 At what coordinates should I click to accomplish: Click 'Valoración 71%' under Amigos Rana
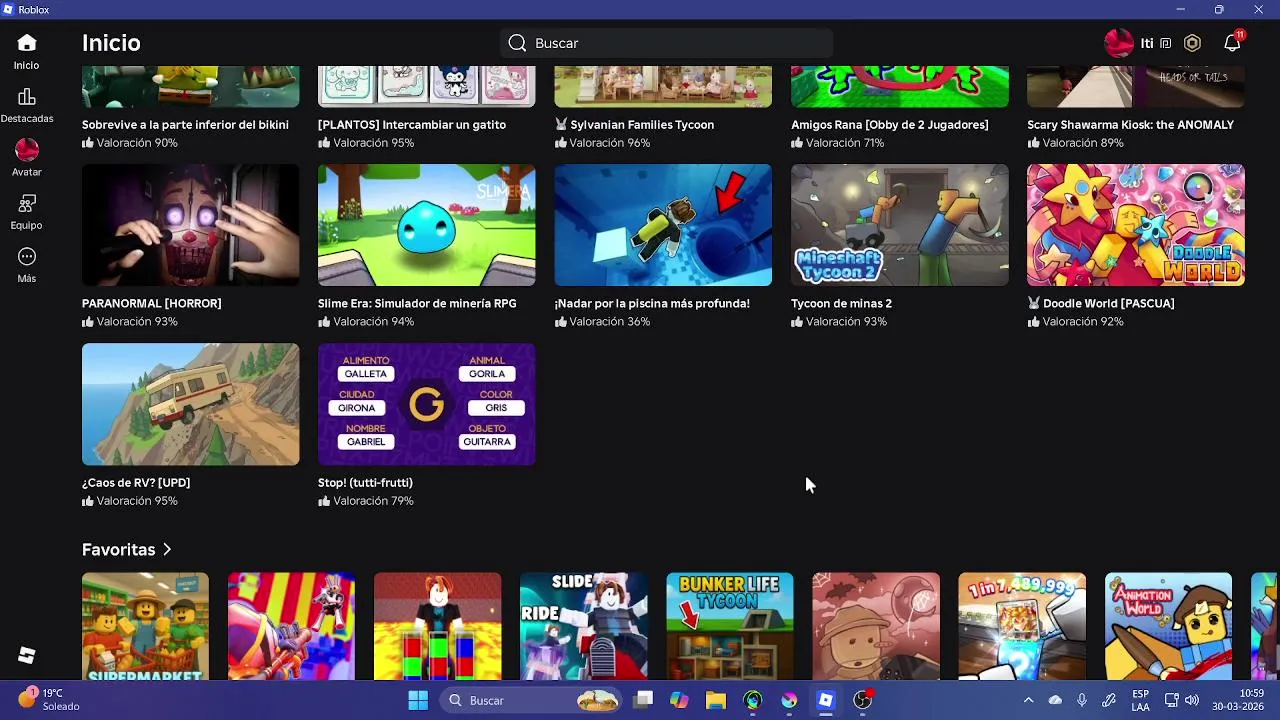pos(846,143)
